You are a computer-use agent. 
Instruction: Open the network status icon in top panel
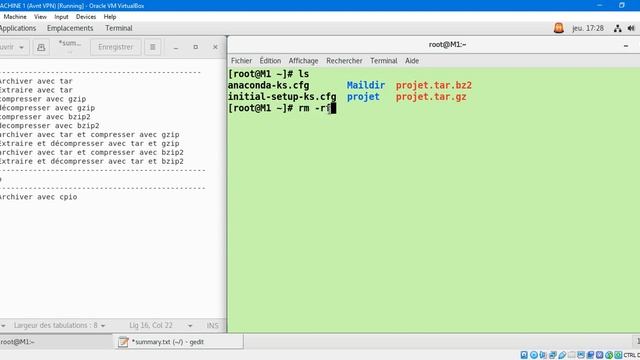(x=618, y=28)
